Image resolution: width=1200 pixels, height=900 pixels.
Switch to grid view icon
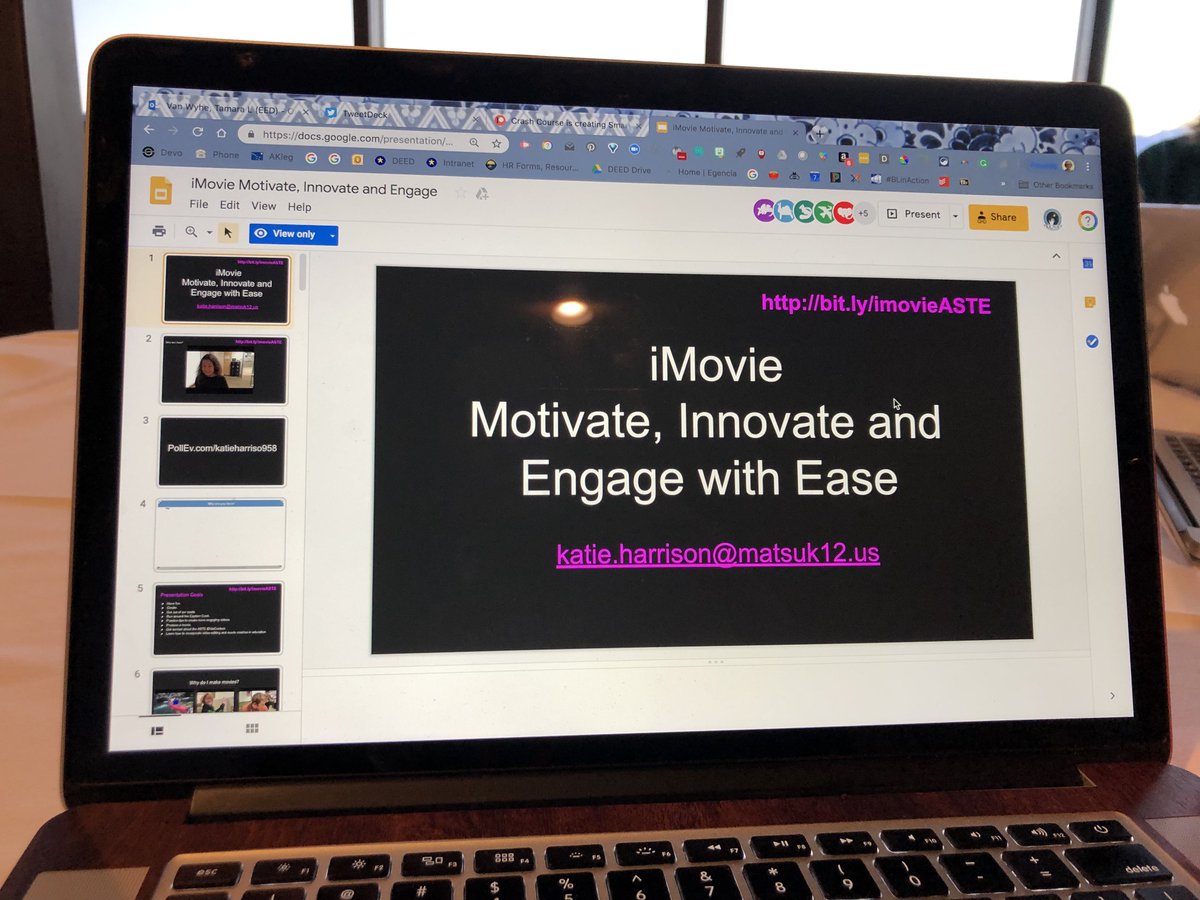pos(253,729)
